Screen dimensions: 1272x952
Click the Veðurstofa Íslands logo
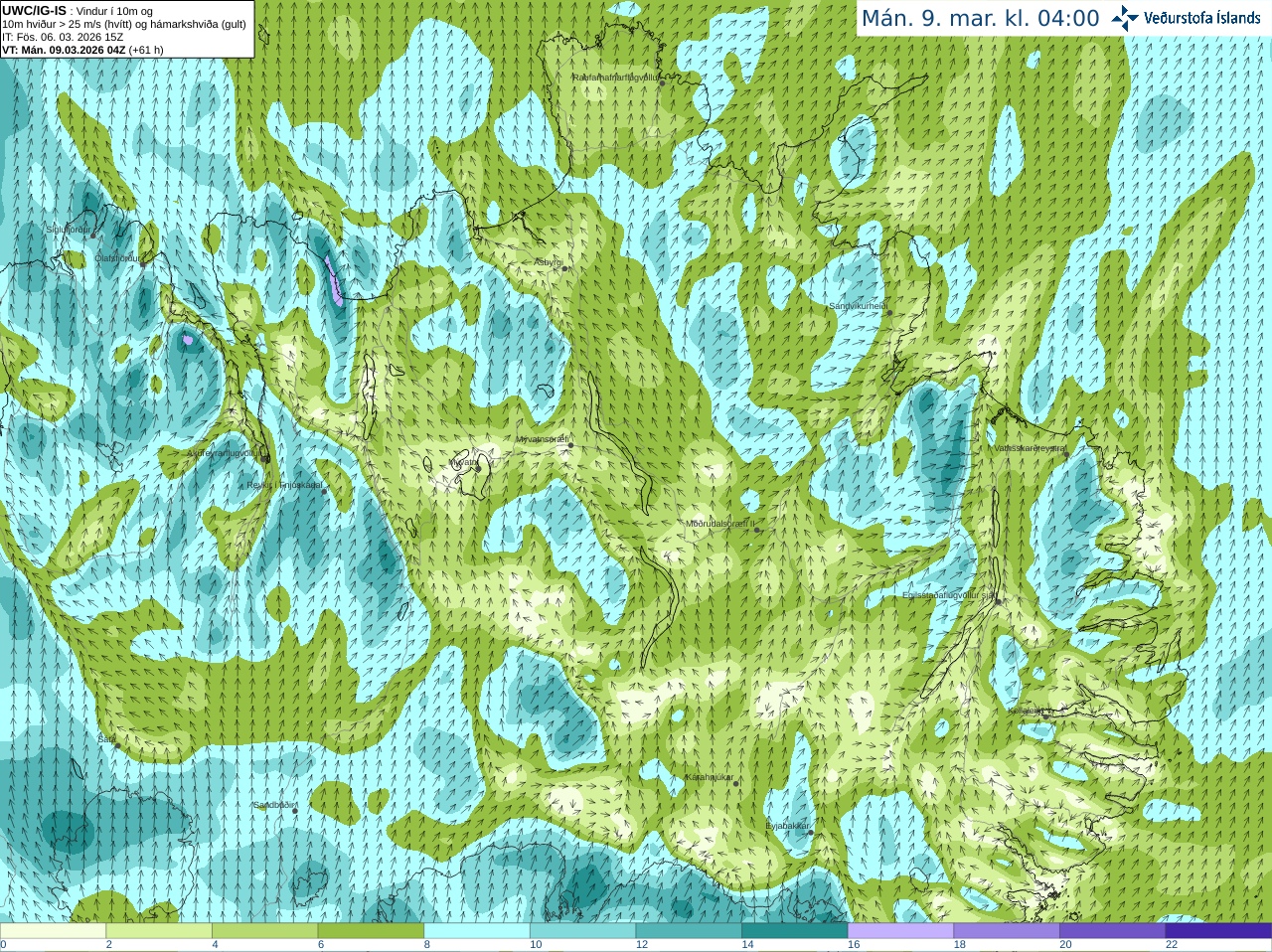[x=1188, y=18]
